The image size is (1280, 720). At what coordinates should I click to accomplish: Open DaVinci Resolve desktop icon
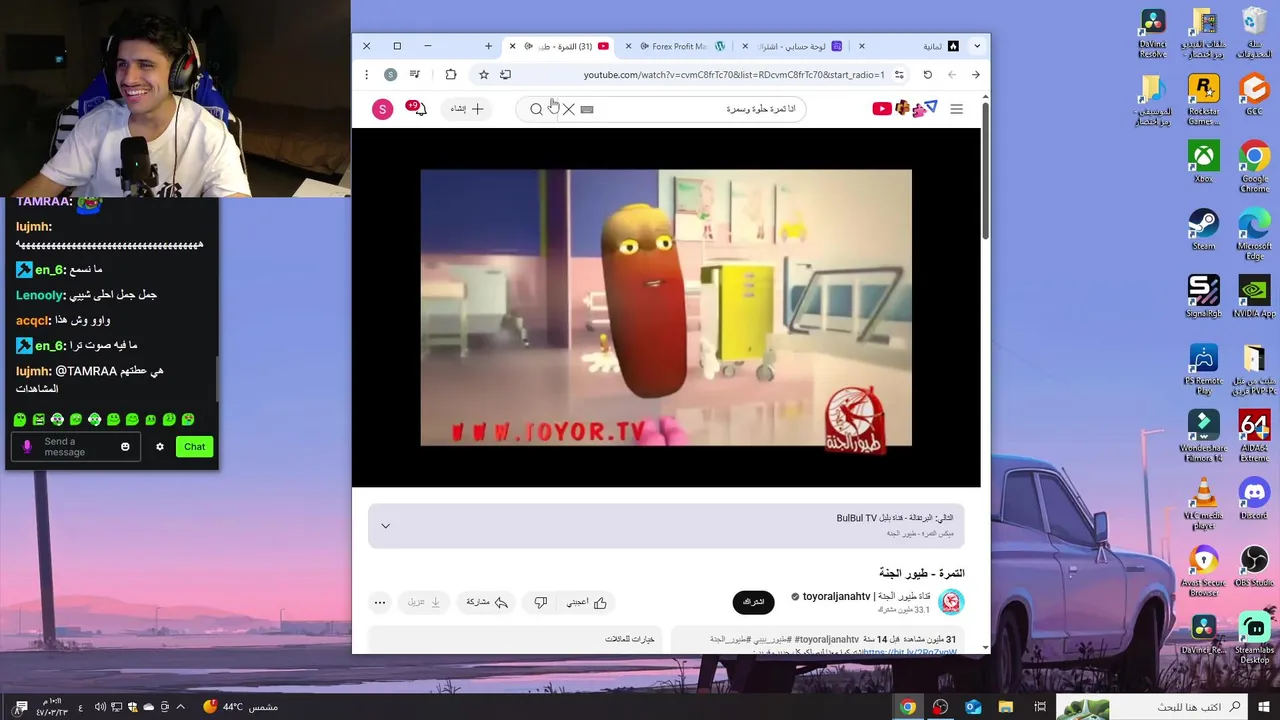[1153, 34]
